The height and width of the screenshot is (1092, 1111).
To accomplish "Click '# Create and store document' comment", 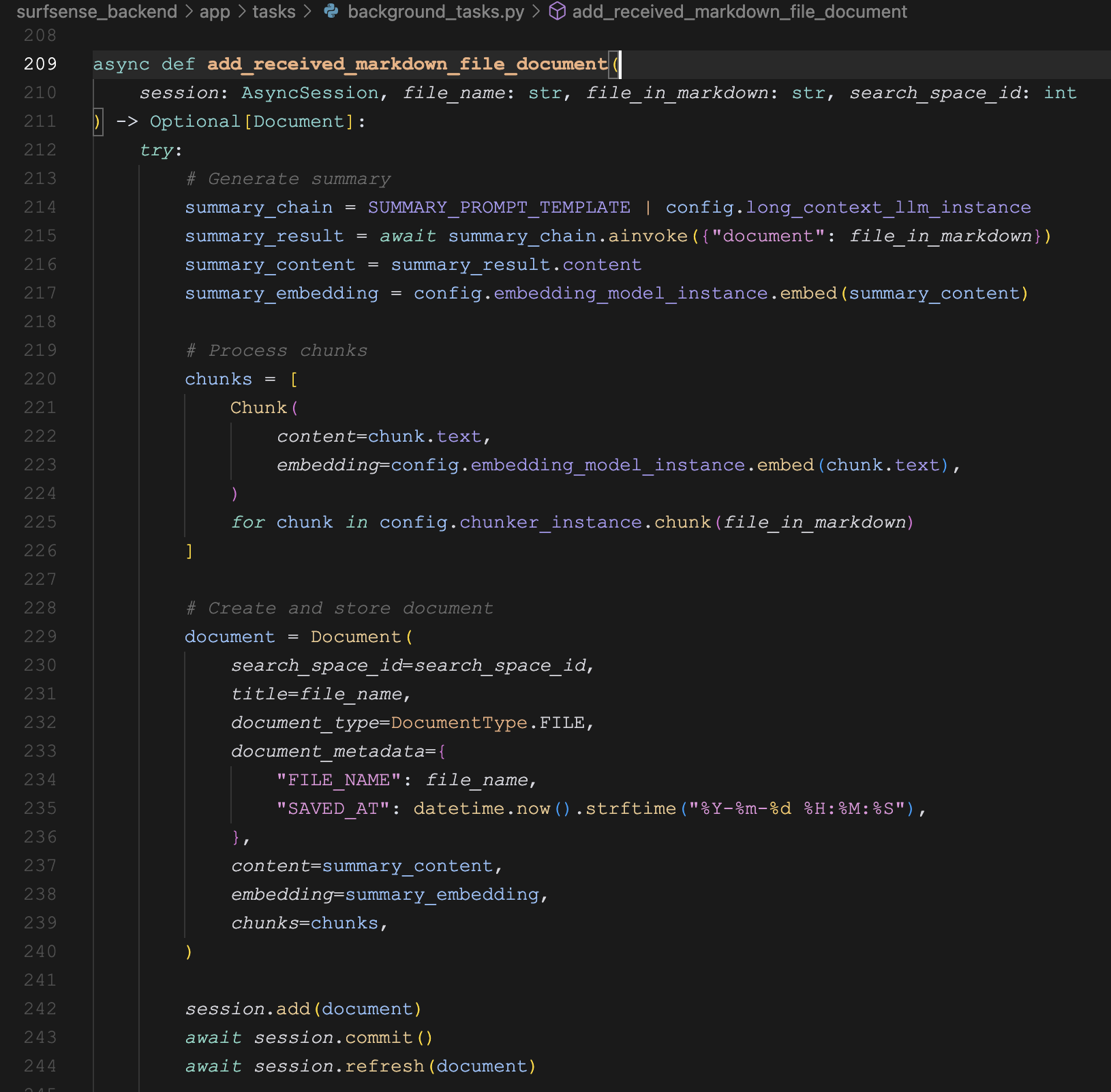I will 339,608.
